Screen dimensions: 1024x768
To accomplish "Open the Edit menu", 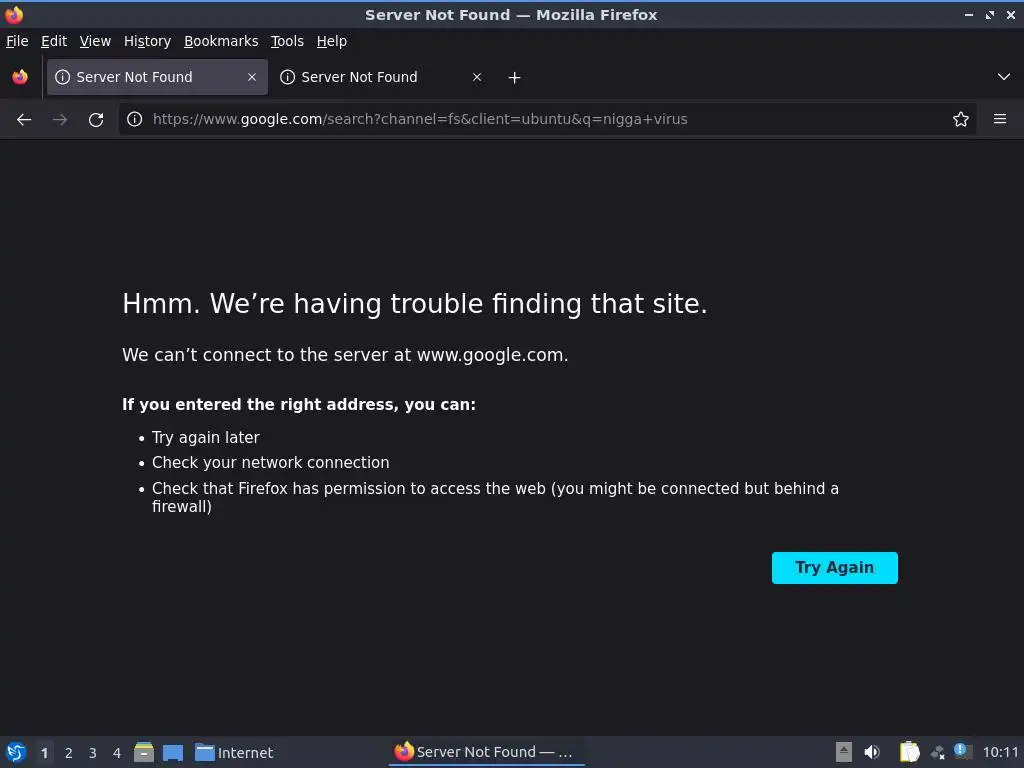I will 54,41.
